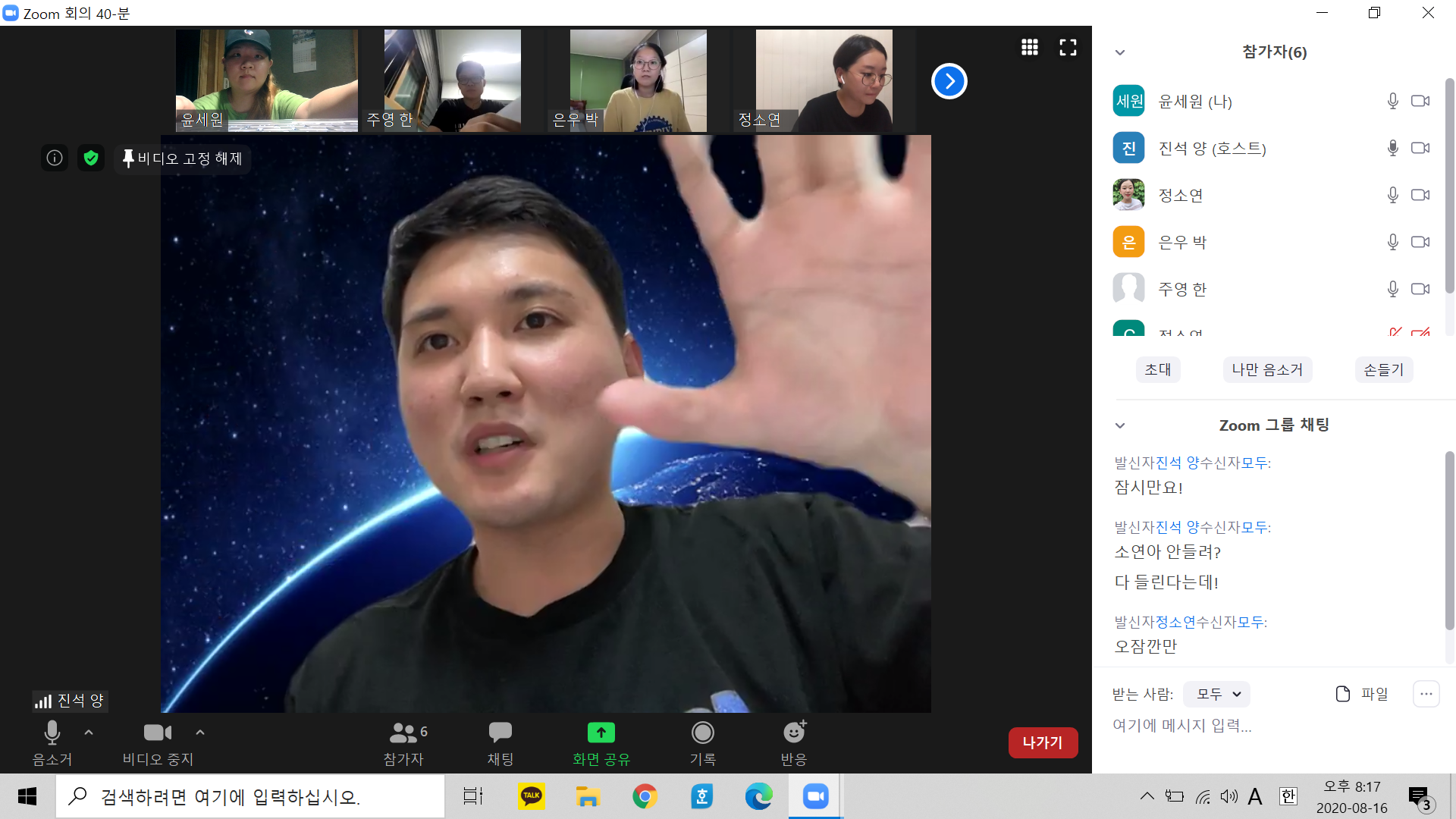Toggle microphone for 윤세원 (나)
The width and height of the screenshot is (1456, 819).
[1393, 101]
